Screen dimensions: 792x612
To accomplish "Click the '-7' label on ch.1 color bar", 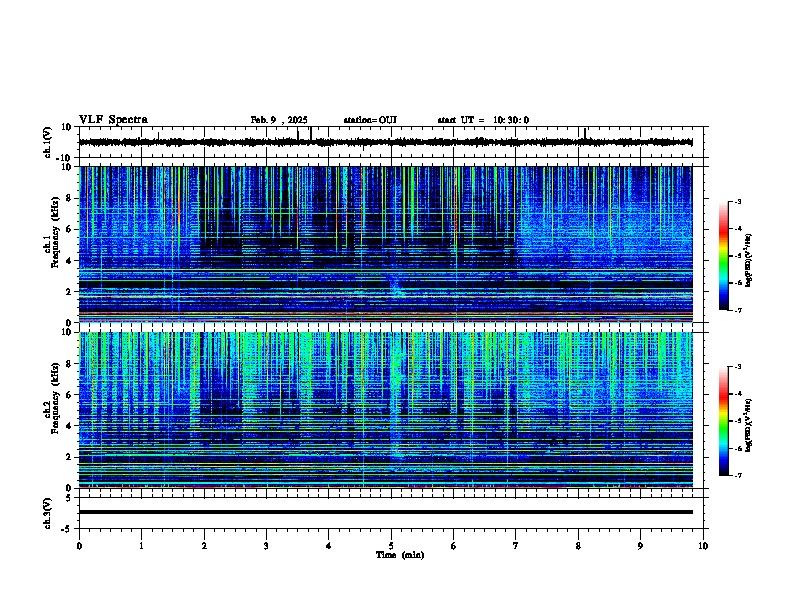I will point(738,310).
